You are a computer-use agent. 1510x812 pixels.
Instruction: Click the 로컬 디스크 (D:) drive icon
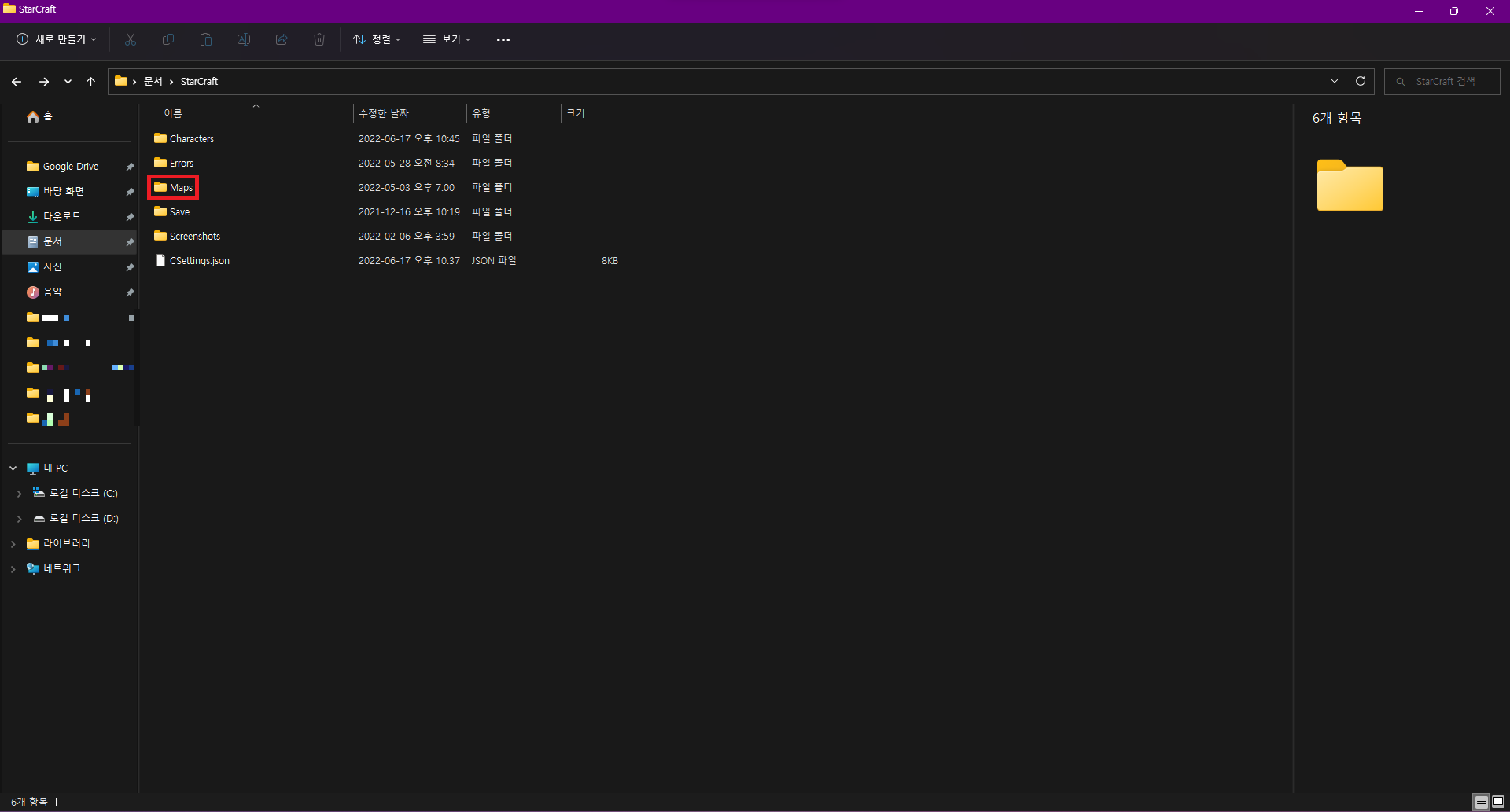[39, 519]
